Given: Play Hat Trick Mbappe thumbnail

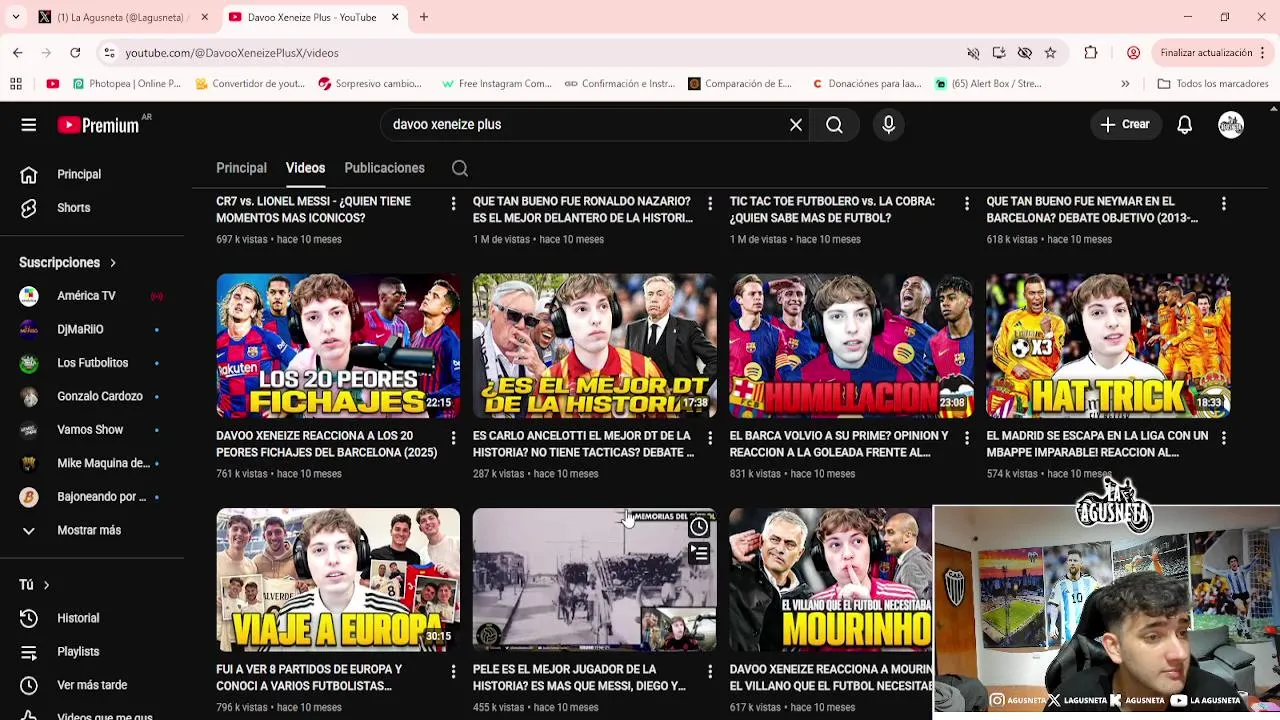Looking at the screenshot, I should coord(1108,345).
